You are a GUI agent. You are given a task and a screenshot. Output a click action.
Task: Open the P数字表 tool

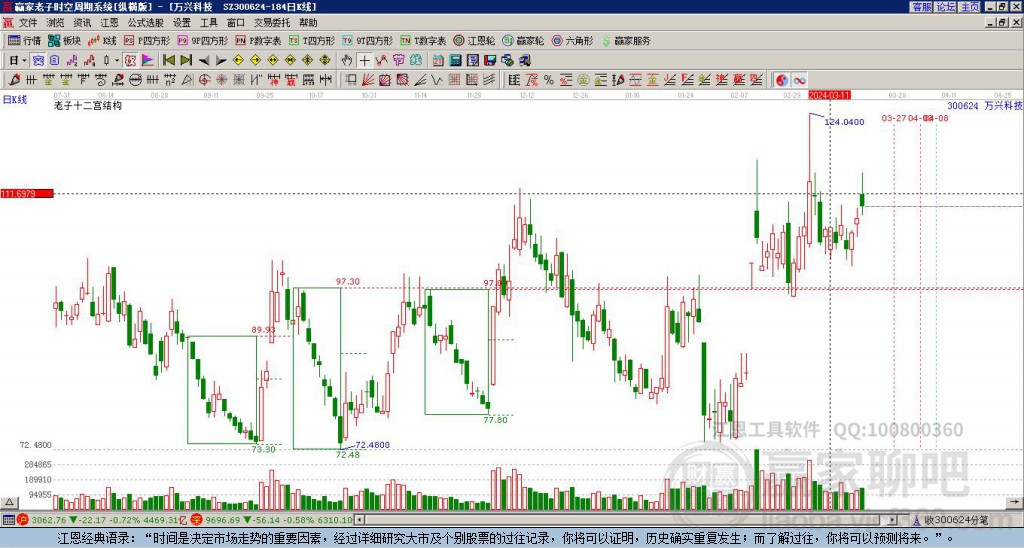(x=258, y=40)
